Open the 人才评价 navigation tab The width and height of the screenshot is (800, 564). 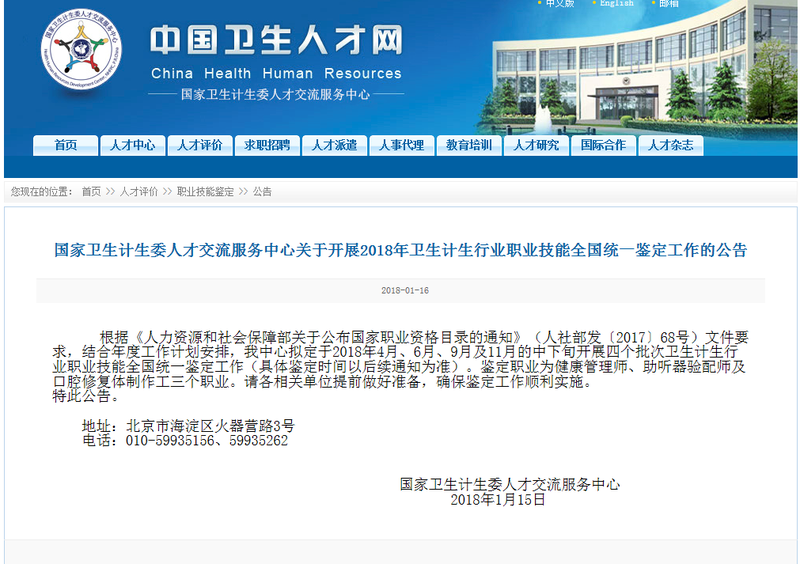point(200,145)
